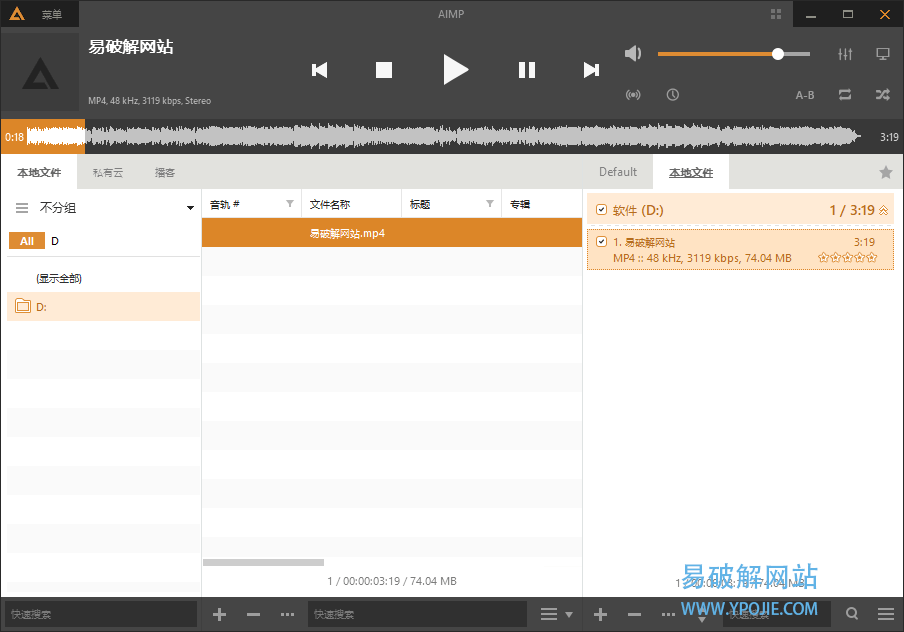Open the equalizer and sound effects icon
Screen dimensions: 904x632
pos(845,54)
